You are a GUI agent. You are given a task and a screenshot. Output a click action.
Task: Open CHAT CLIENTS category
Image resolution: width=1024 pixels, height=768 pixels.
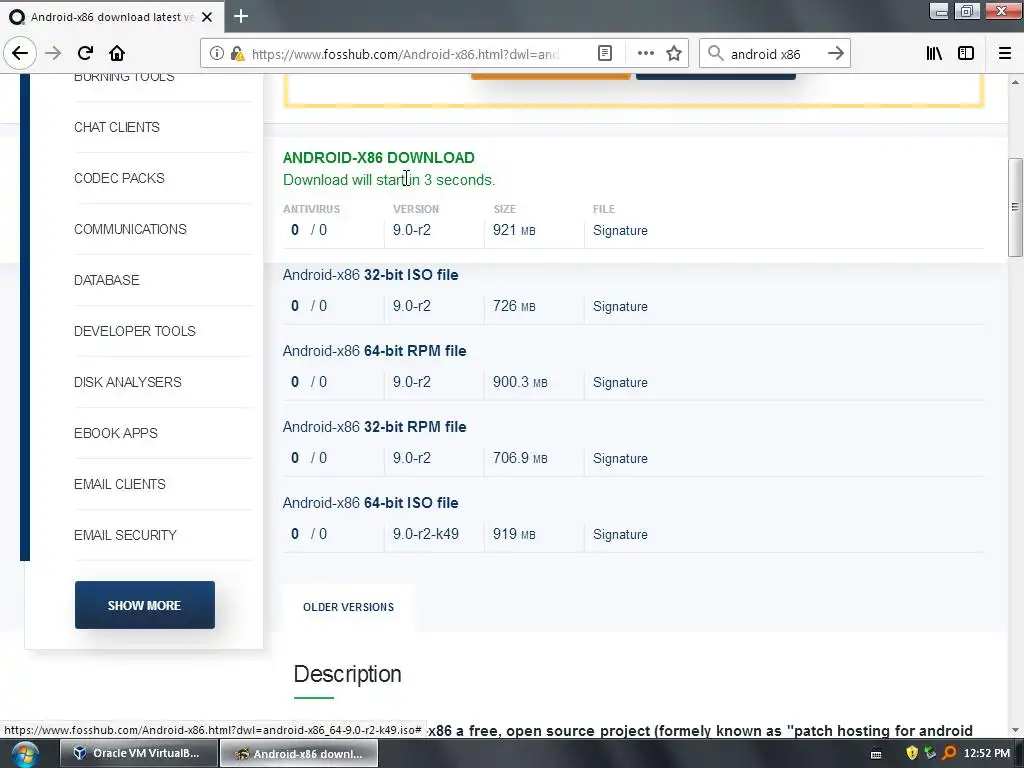coord(117,127)
